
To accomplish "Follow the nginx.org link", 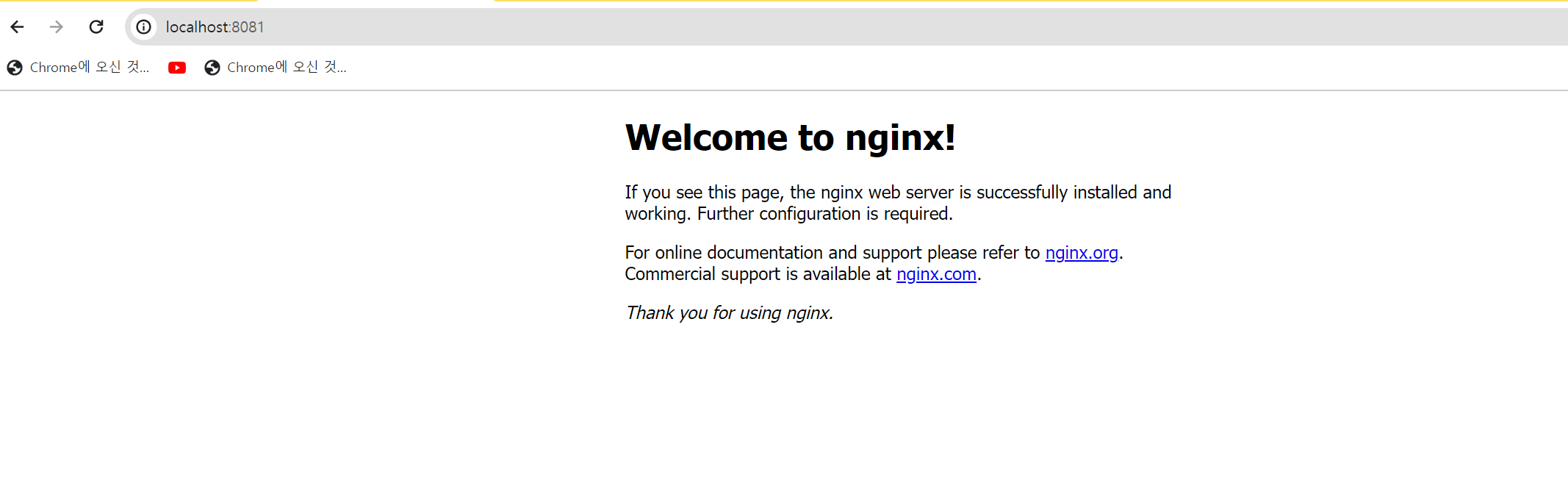I will [x=1082, y=253].
